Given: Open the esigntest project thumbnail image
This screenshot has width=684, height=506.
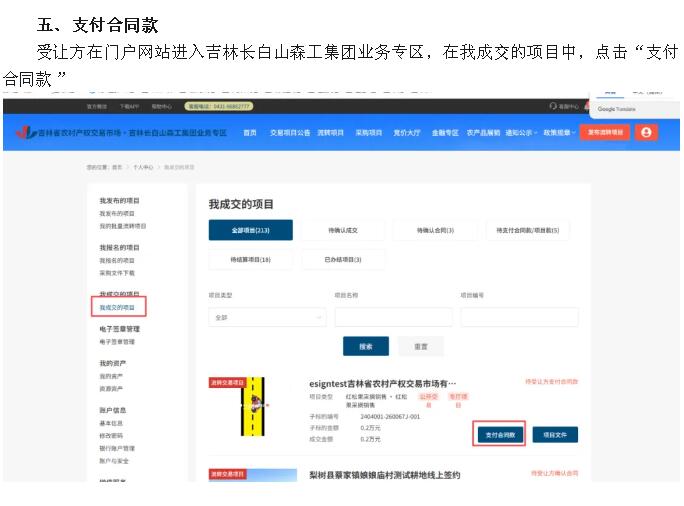Looking at the screenshot, I should click(253, 407).
